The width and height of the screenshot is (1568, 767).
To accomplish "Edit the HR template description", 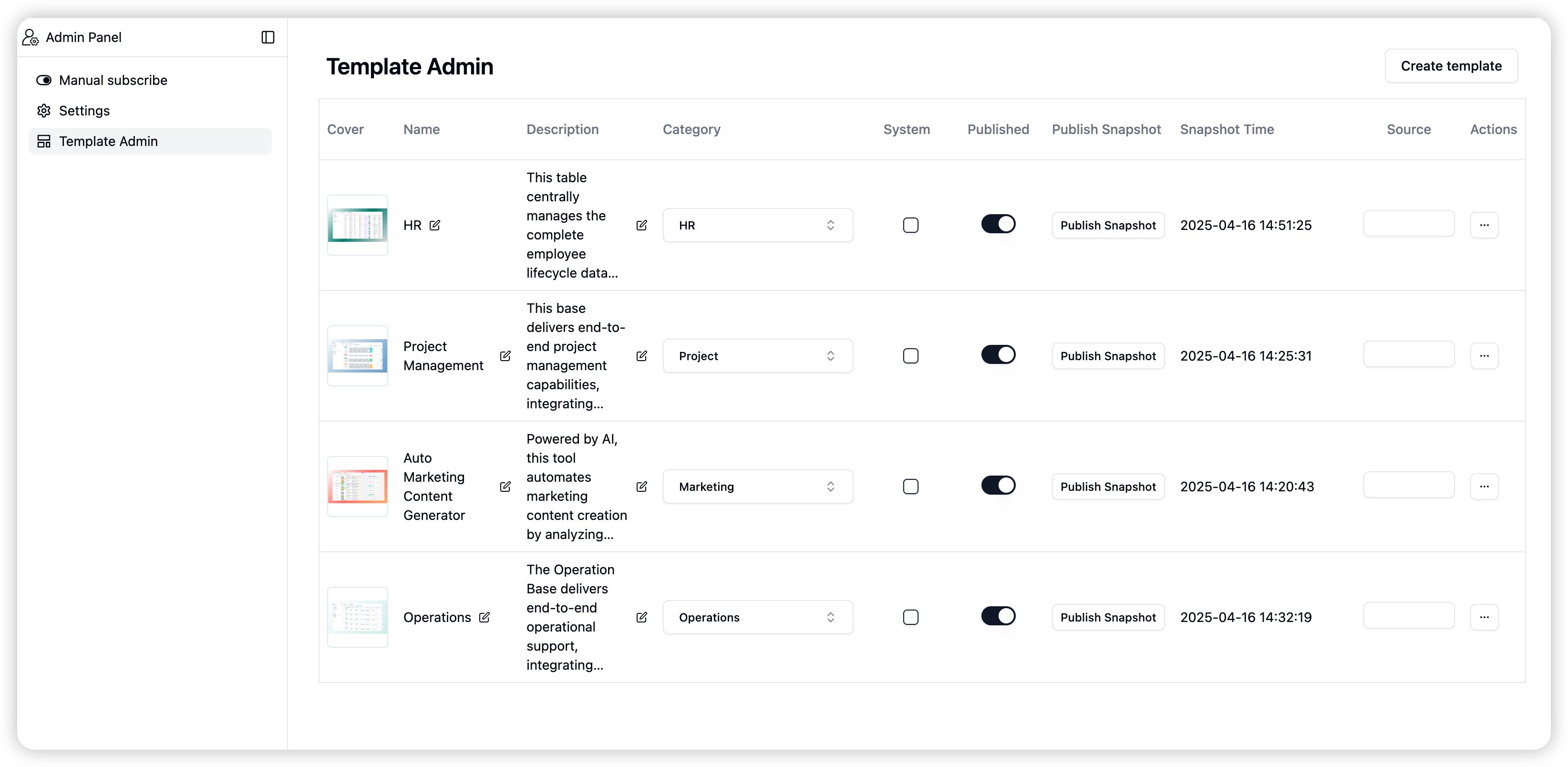I will [641, 225].
